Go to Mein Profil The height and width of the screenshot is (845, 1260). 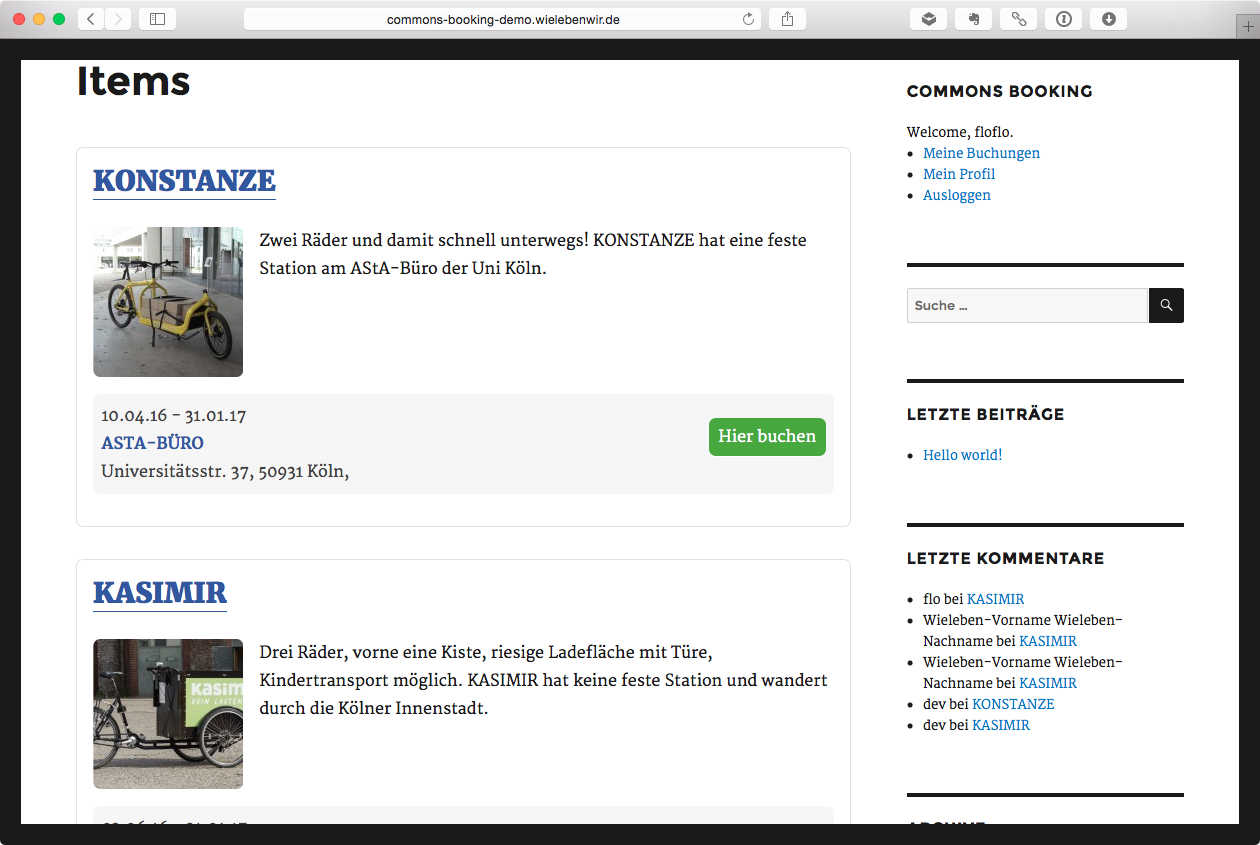coord(959,174)
